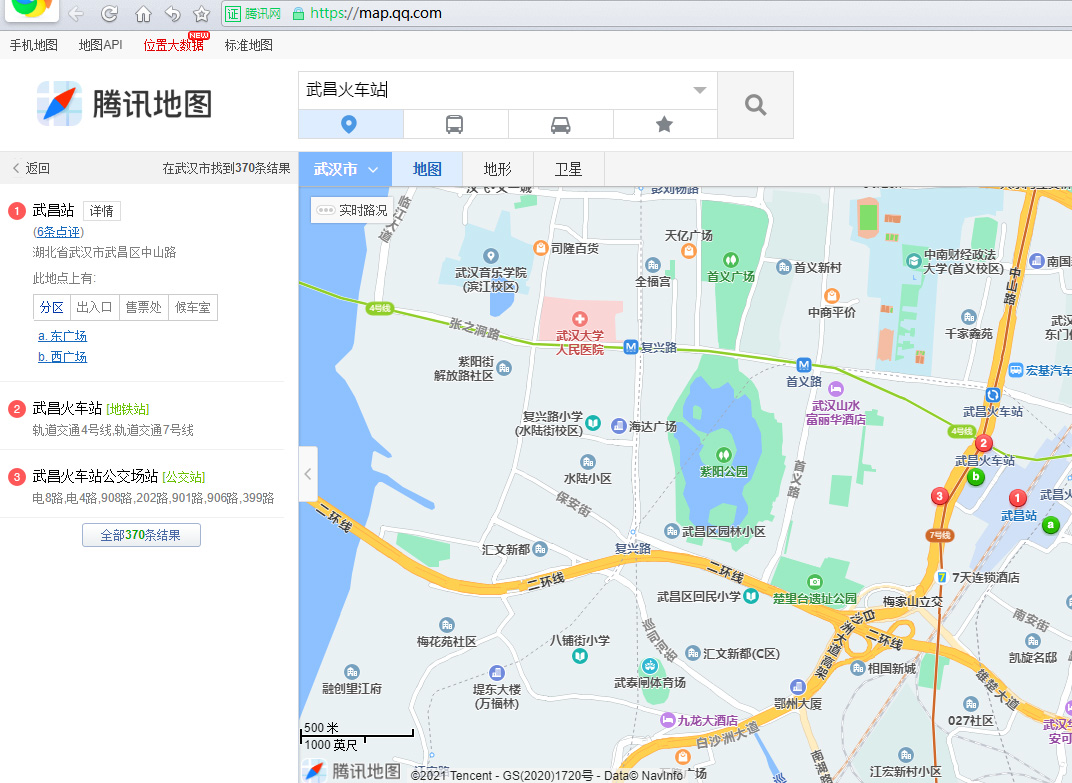
Task: Click the 中商平价 shopping icon
Action: [x=831, y=296]
